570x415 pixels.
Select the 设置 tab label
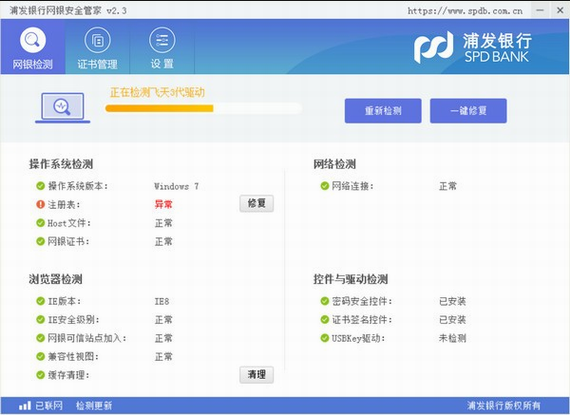[162, 64]
